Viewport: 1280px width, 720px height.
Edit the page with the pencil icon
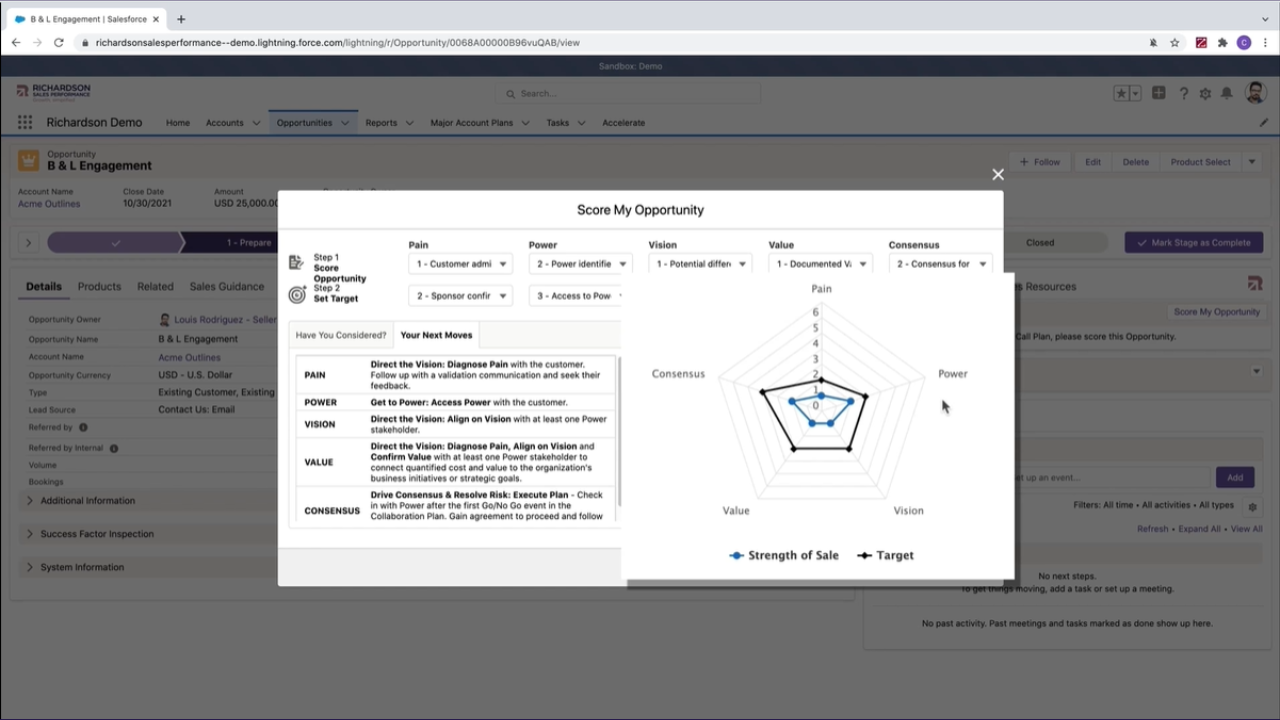(1263, 122)
